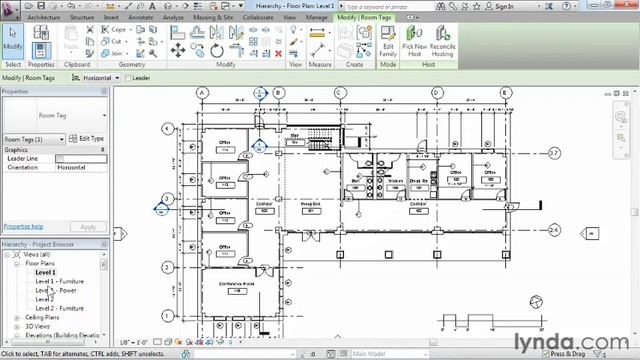Click the navigation wheel icon in view
Image resolution: width=640 pixels, height=360 pixels.
click(x=621, y=117)
